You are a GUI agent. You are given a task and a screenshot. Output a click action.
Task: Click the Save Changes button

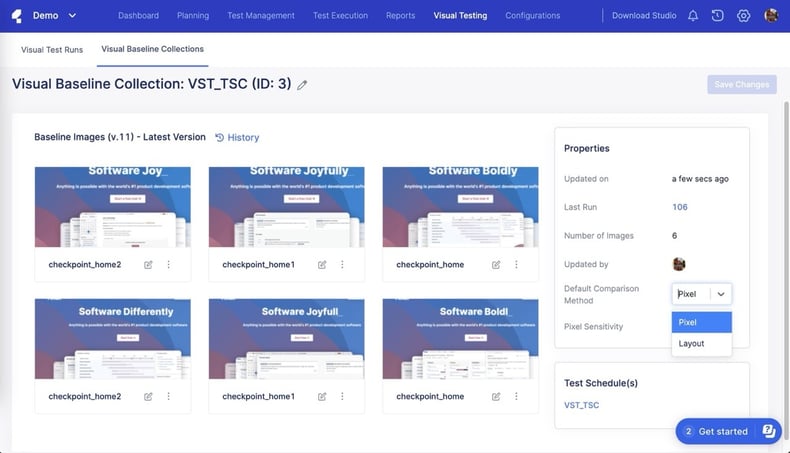[742, 85]
